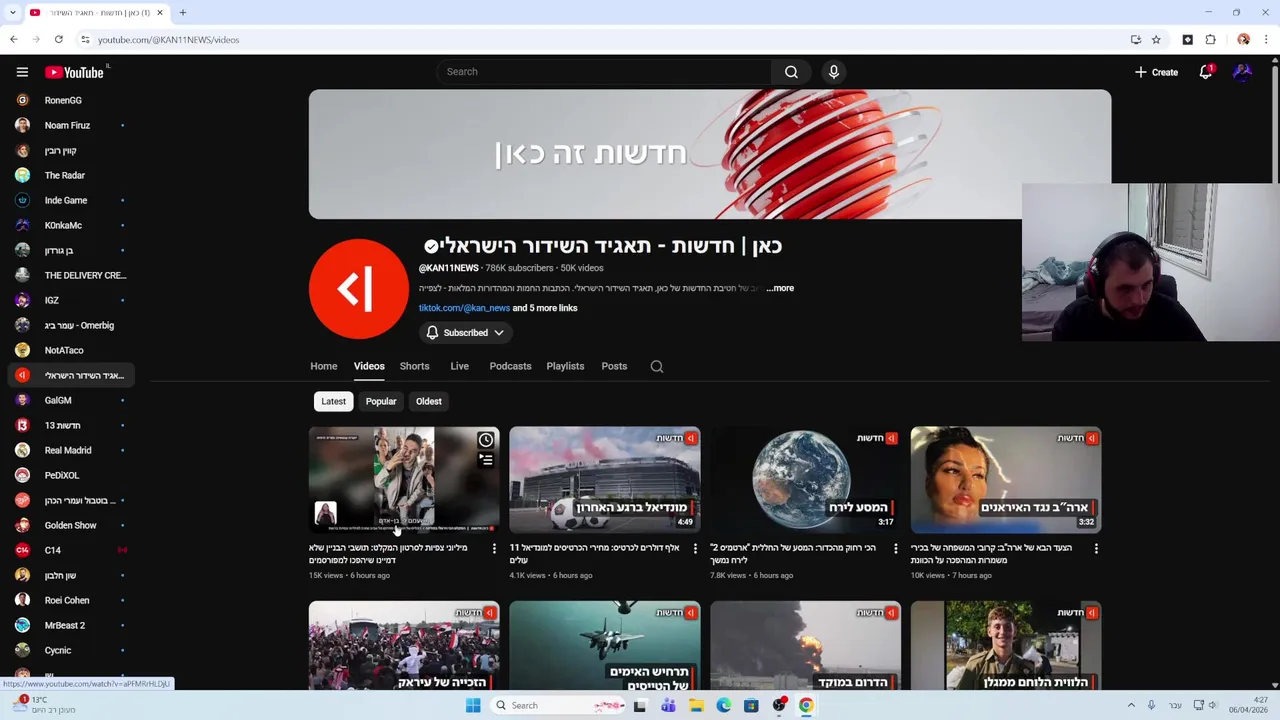
Task: Open NotATaco subscription in sidebar
Action: click(x=70, y=350)
